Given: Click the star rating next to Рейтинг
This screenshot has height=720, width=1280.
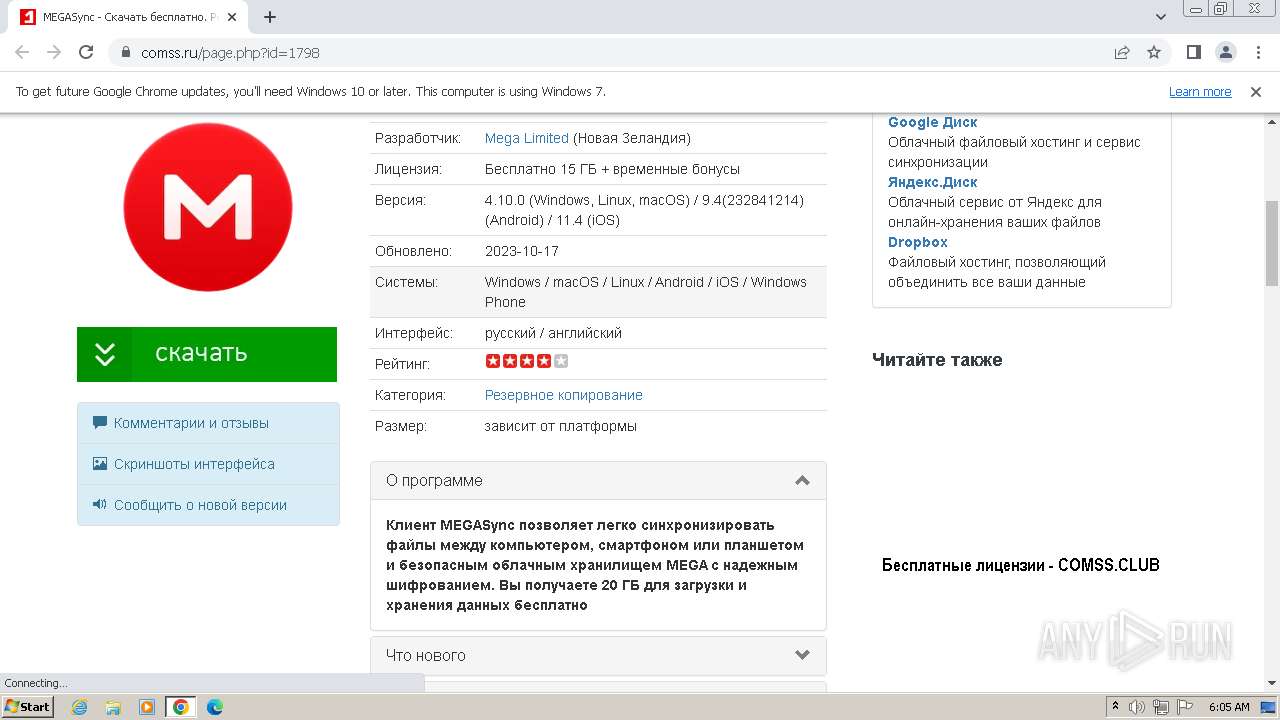Looking at the screenshot, I should (x=527, y=361).
